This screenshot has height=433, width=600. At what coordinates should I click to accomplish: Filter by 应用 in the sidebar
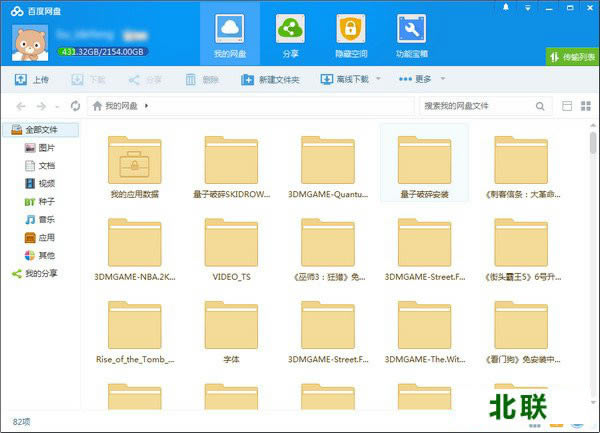(x=40, y=238)
